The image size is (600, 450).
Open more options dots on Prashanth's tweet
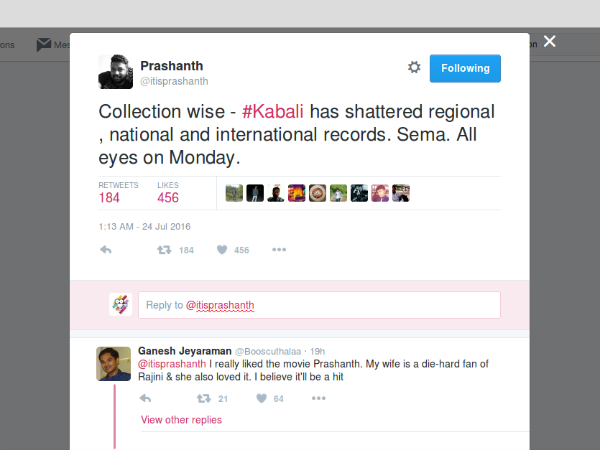click(279, 250)
